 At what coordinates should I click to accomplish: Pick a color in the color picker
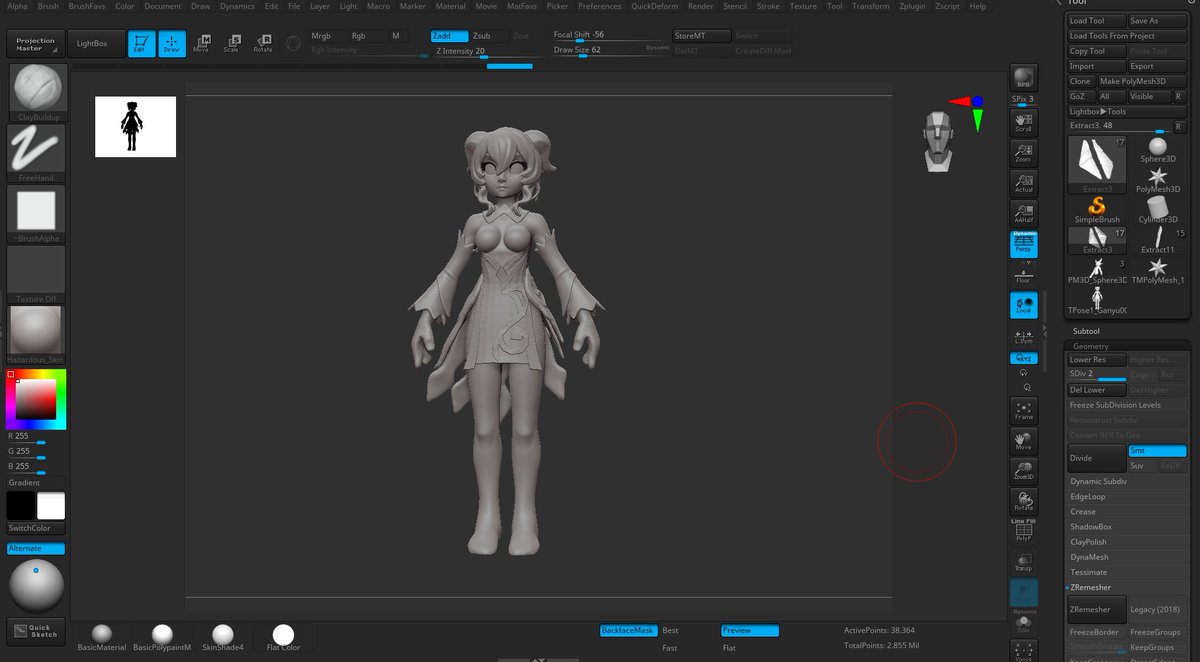click(36, 398)
